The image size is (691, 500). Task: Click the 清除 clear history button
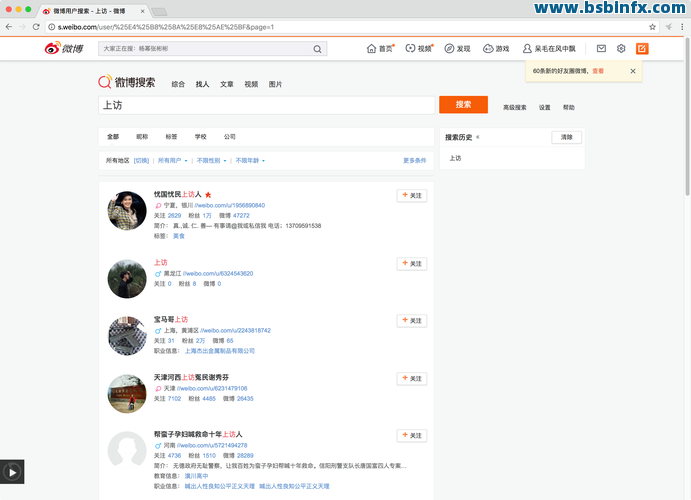(566, 137)
